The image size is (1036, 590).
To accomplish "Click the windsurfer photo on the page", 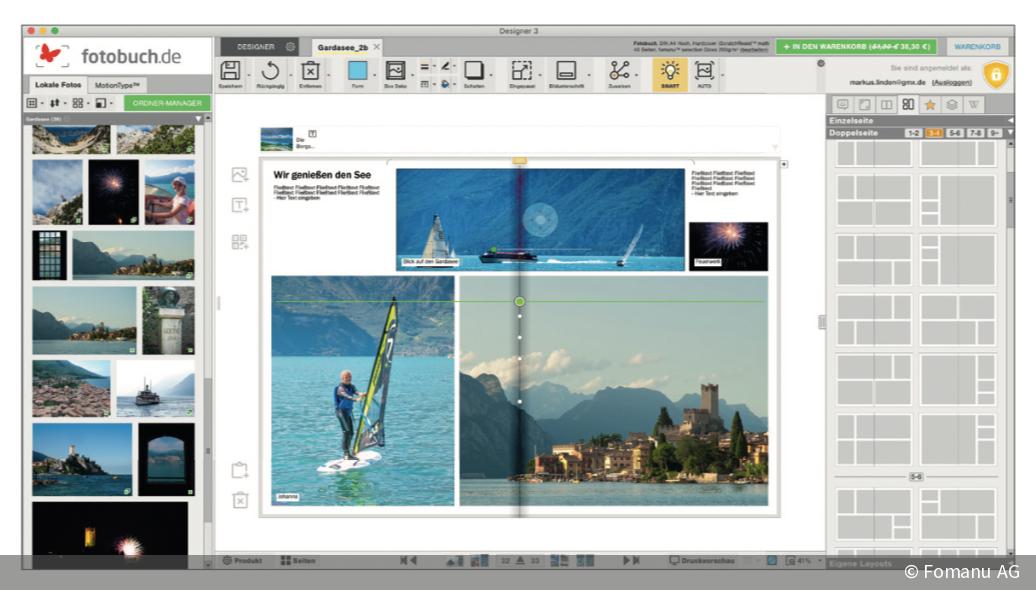I will [363, 390].
